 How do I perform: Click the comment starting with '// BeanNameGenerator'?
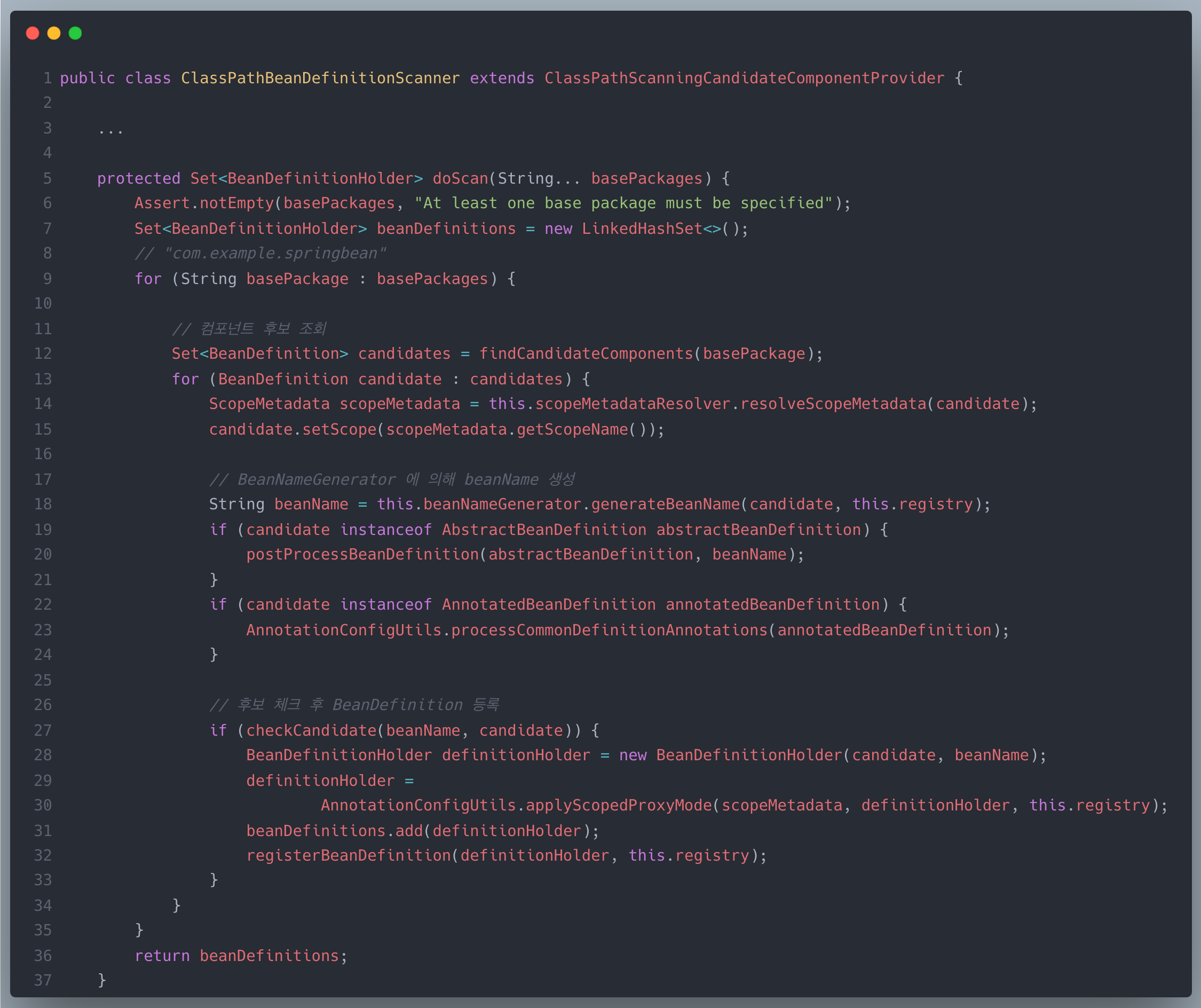tap(392, 479)
